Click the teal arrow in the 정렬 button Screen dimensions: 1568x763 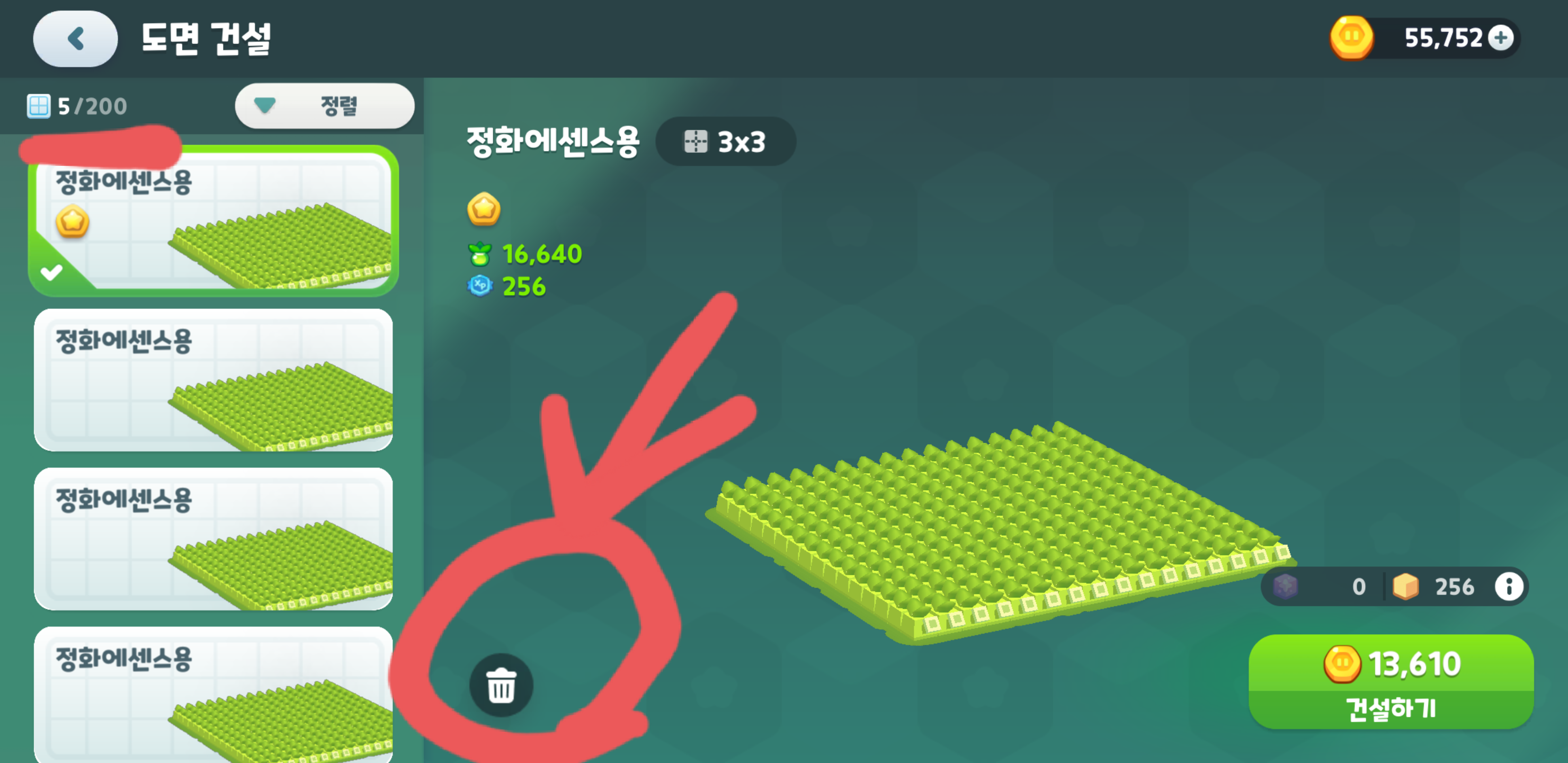(265, 106)
